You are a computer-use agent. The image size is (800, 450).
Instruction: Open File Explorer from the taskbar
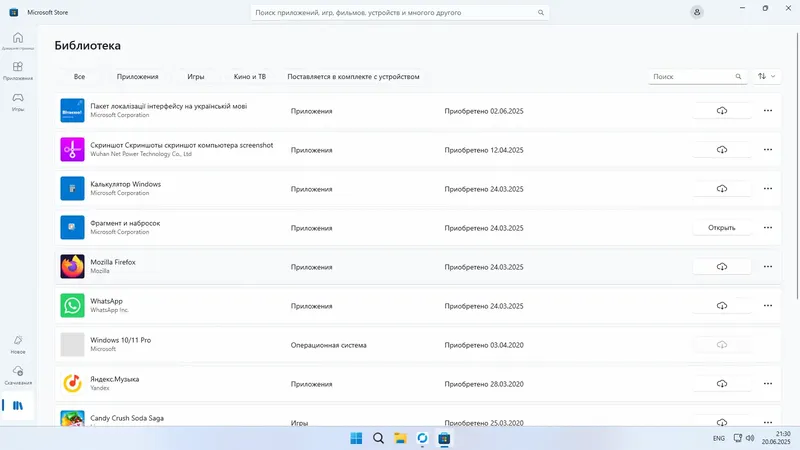click(x=401, y=438)
